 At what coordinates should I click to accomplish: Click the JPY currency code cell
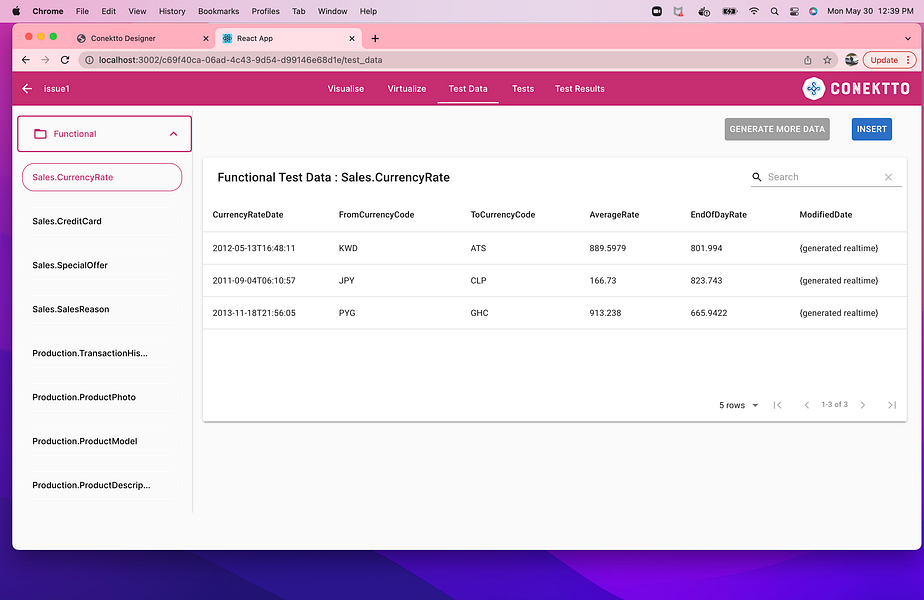coord(346,281)
